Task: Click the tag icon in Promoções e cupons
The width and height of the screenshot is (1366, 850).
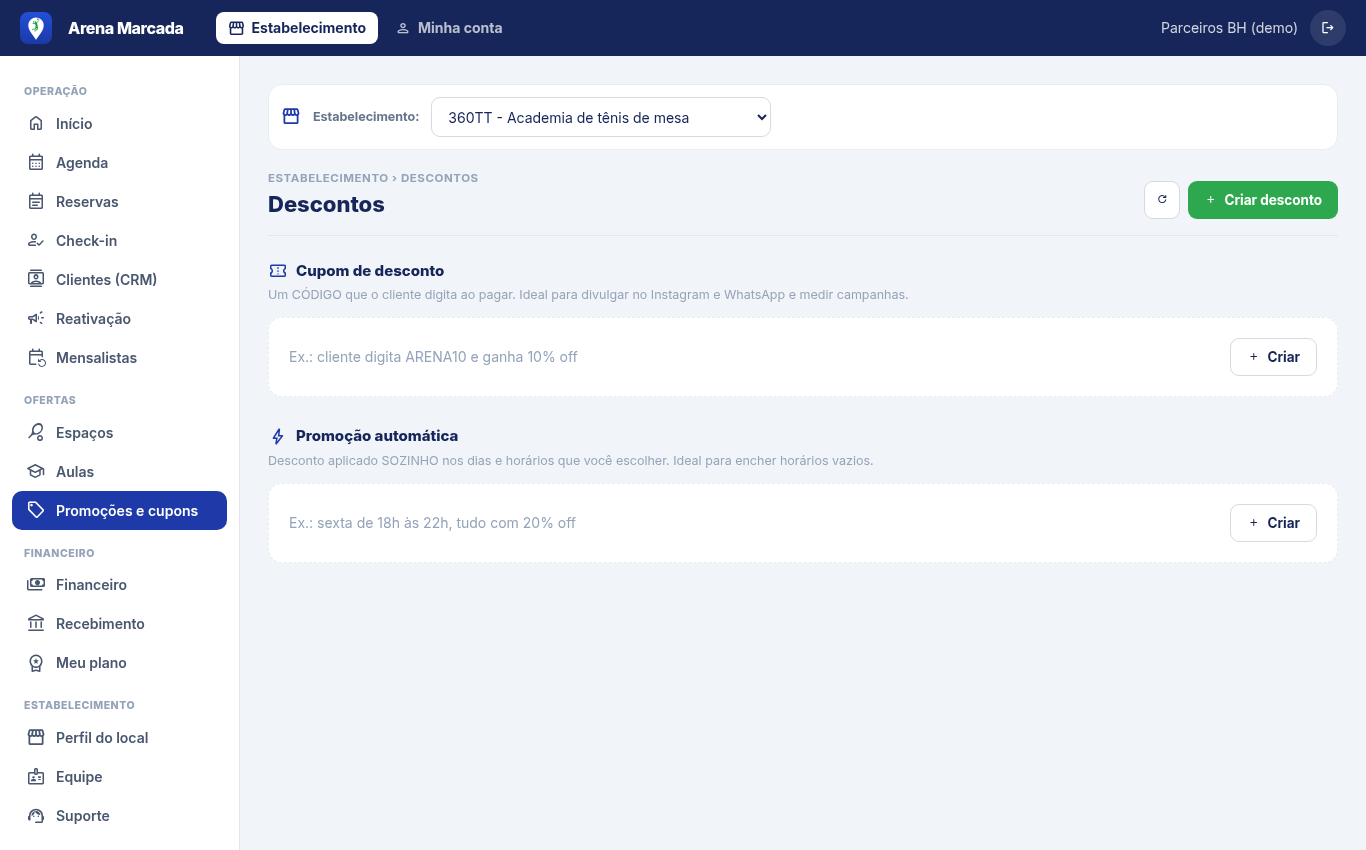Action: [x=36, y=510]
